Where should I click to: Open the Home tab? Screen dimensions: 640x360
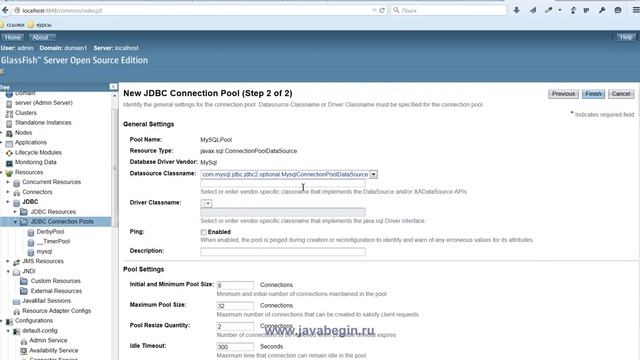[13, 38]
